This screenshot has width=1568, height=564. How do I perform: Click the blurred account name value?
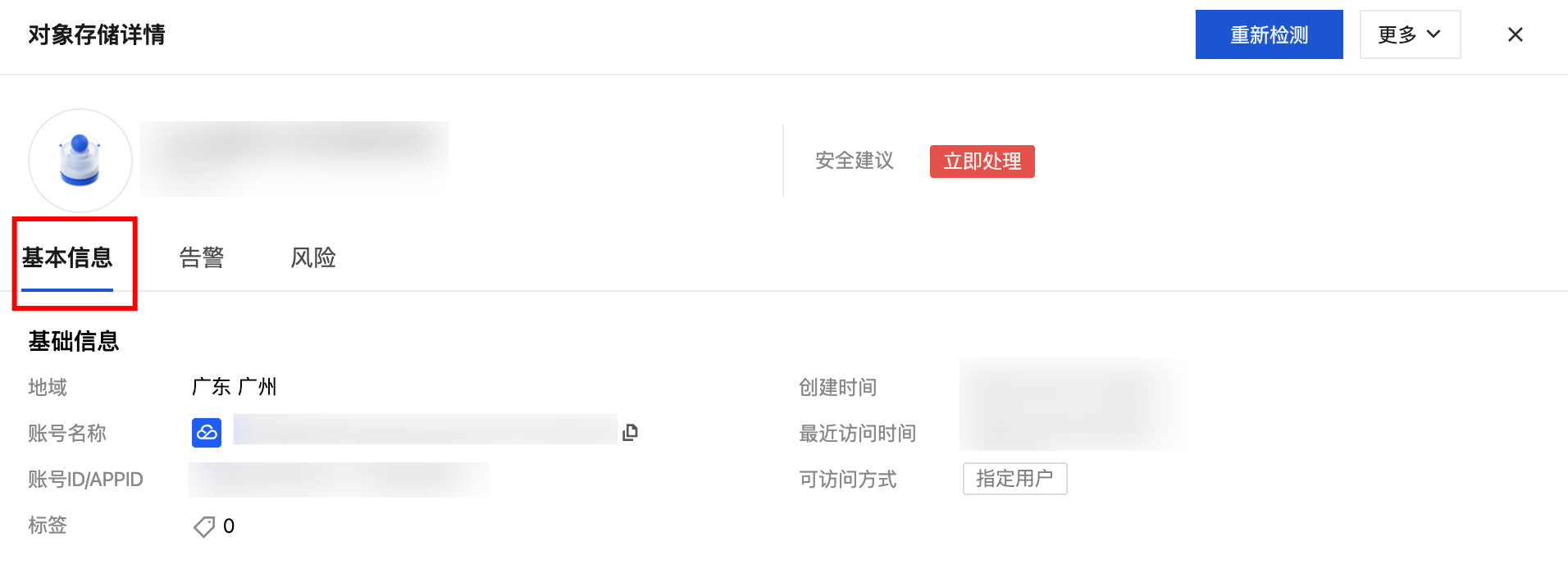[425, 430]
